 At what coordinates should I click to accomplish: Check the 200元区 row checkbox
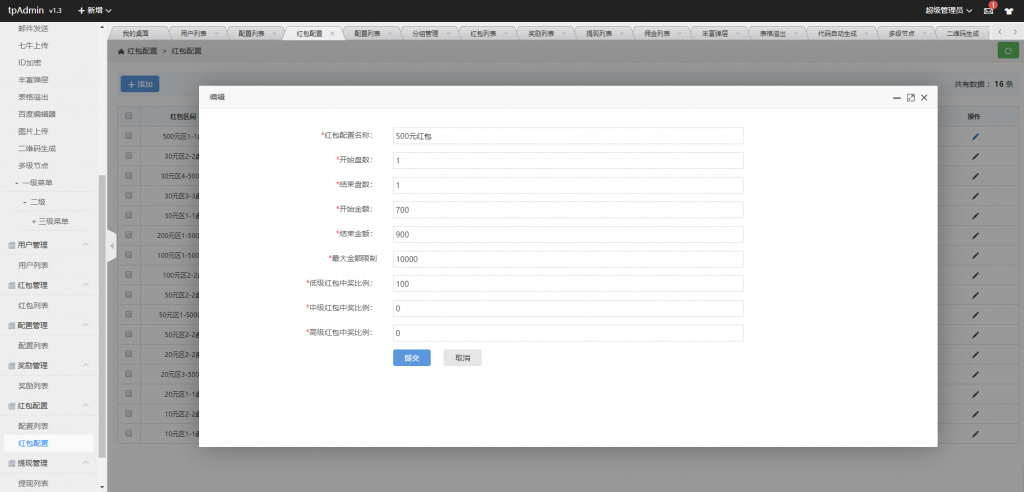(x=128, y=235)
